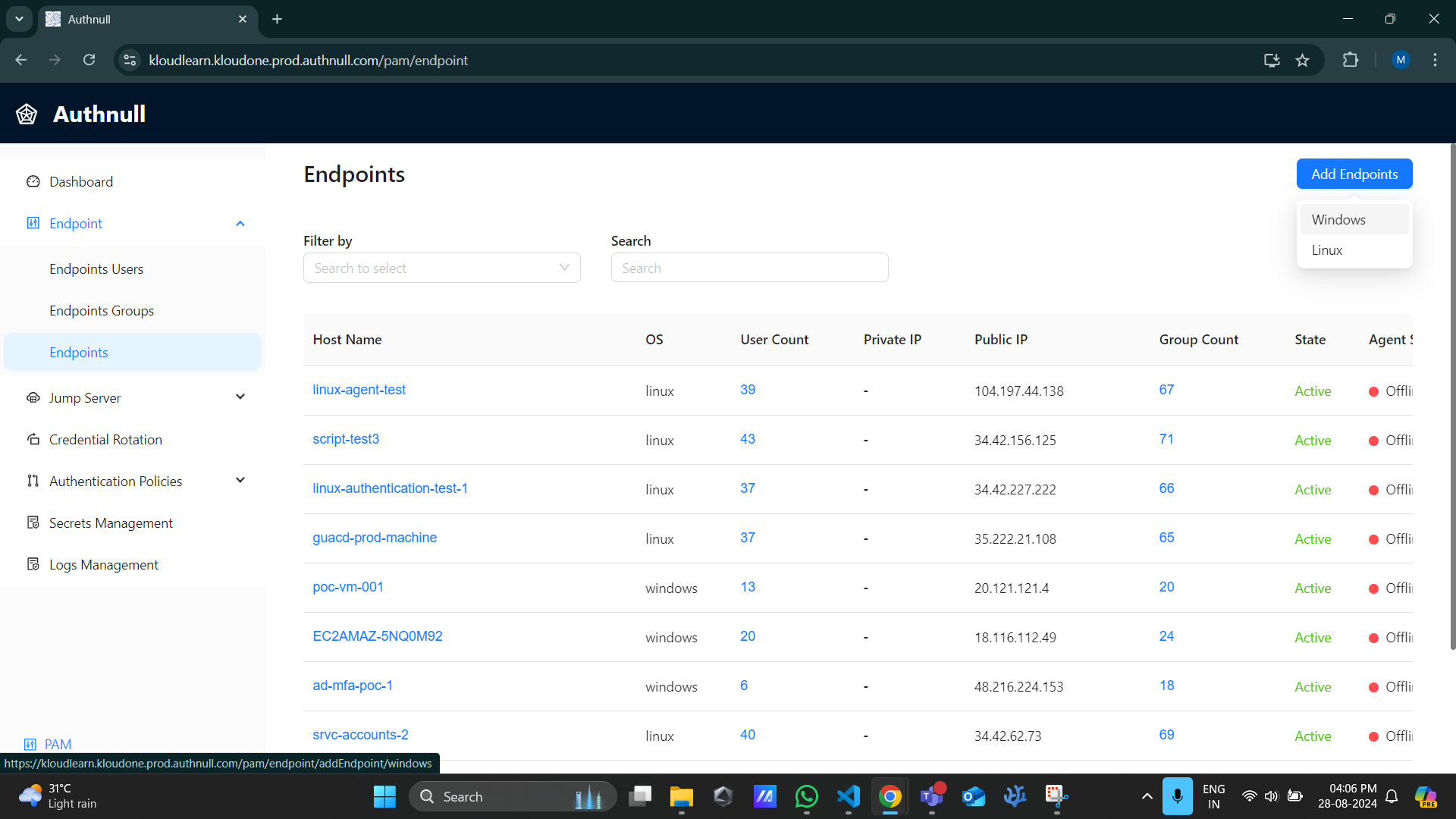The width and height of the screenshot is (1456, 819).
Task: Expand Authentication Policies submenu
Action: 240,481
